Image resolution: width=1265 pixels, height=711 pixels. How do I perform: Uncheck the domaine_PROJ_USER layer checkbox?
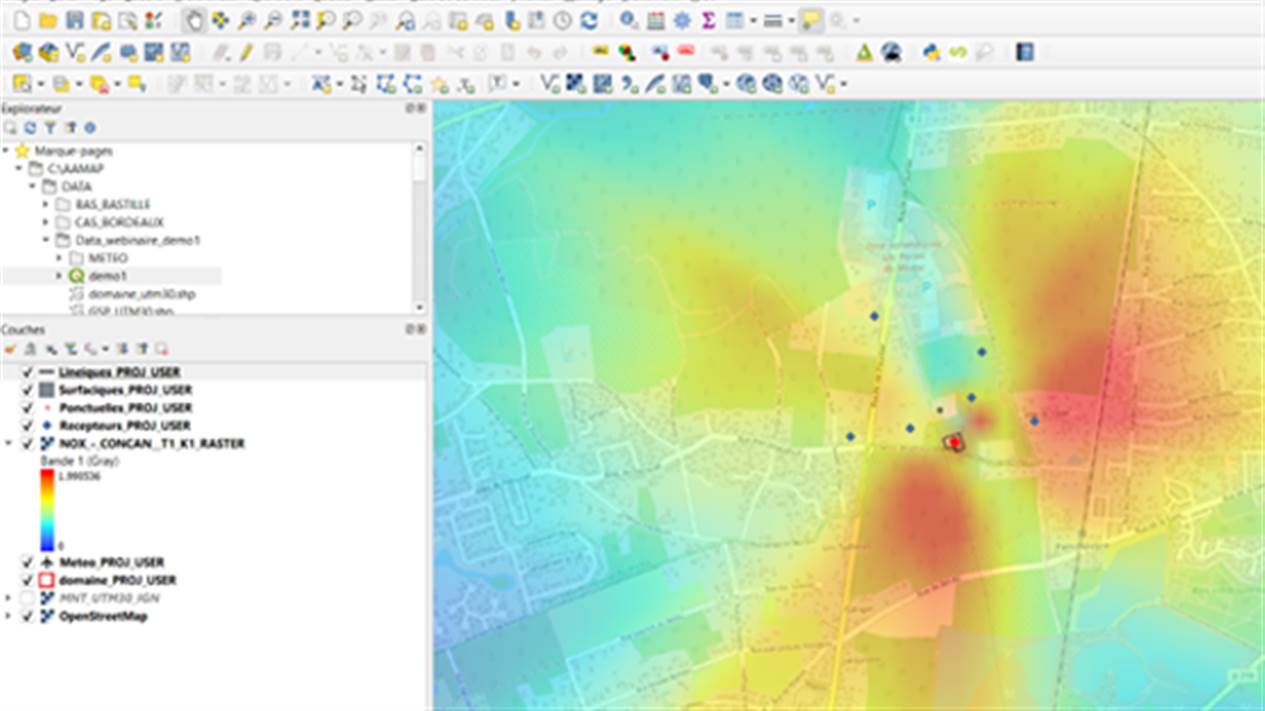pos(27,580)
